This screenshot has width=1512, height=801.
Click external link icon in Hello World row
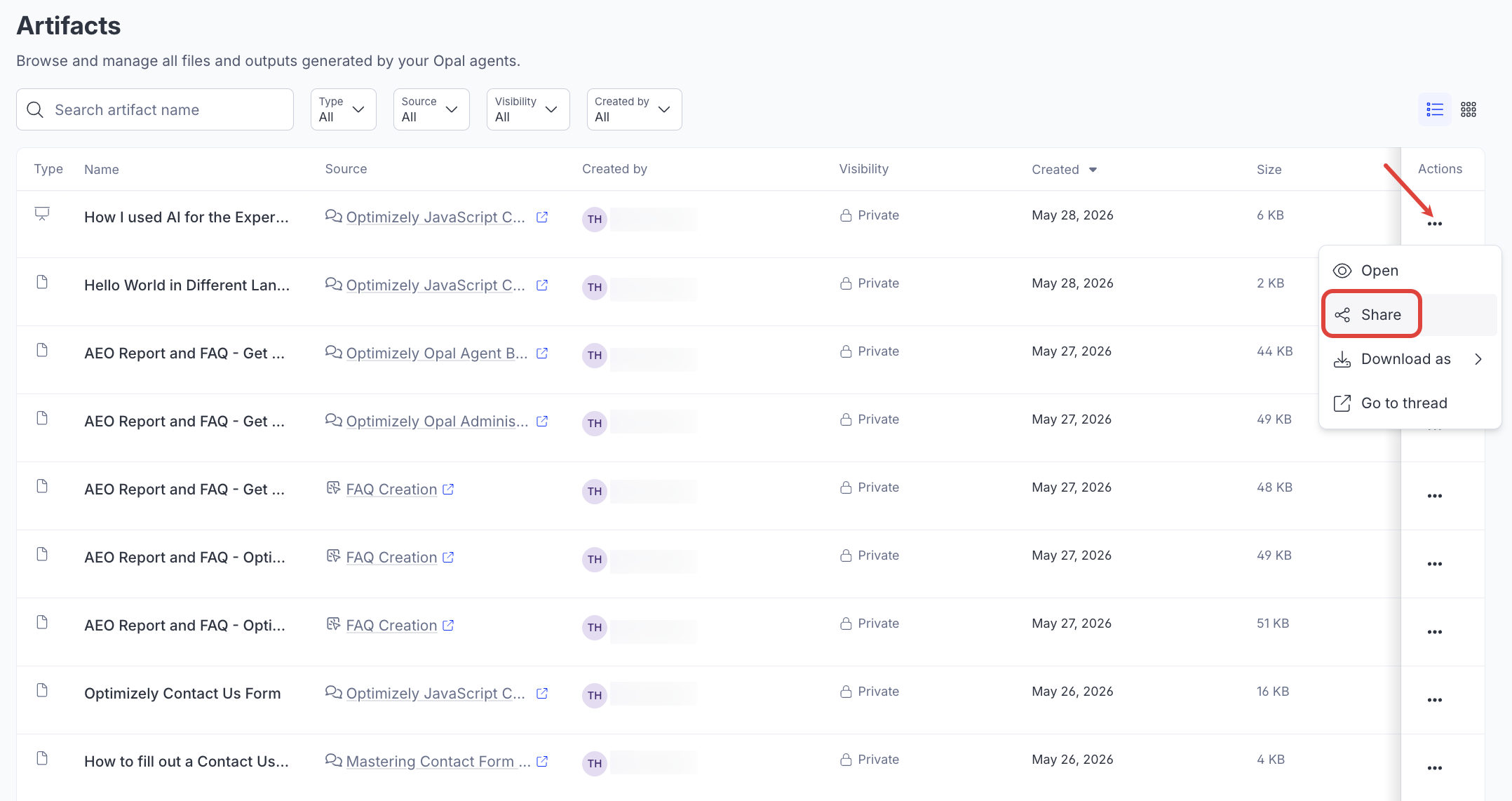coord(542,285)
